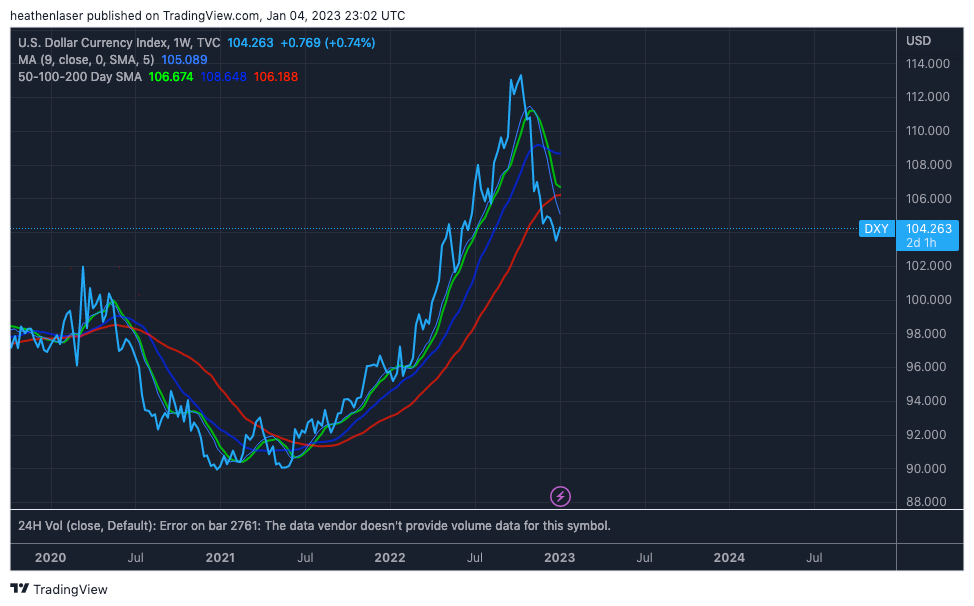Click the 92.000 price axis label

point(928,435)
